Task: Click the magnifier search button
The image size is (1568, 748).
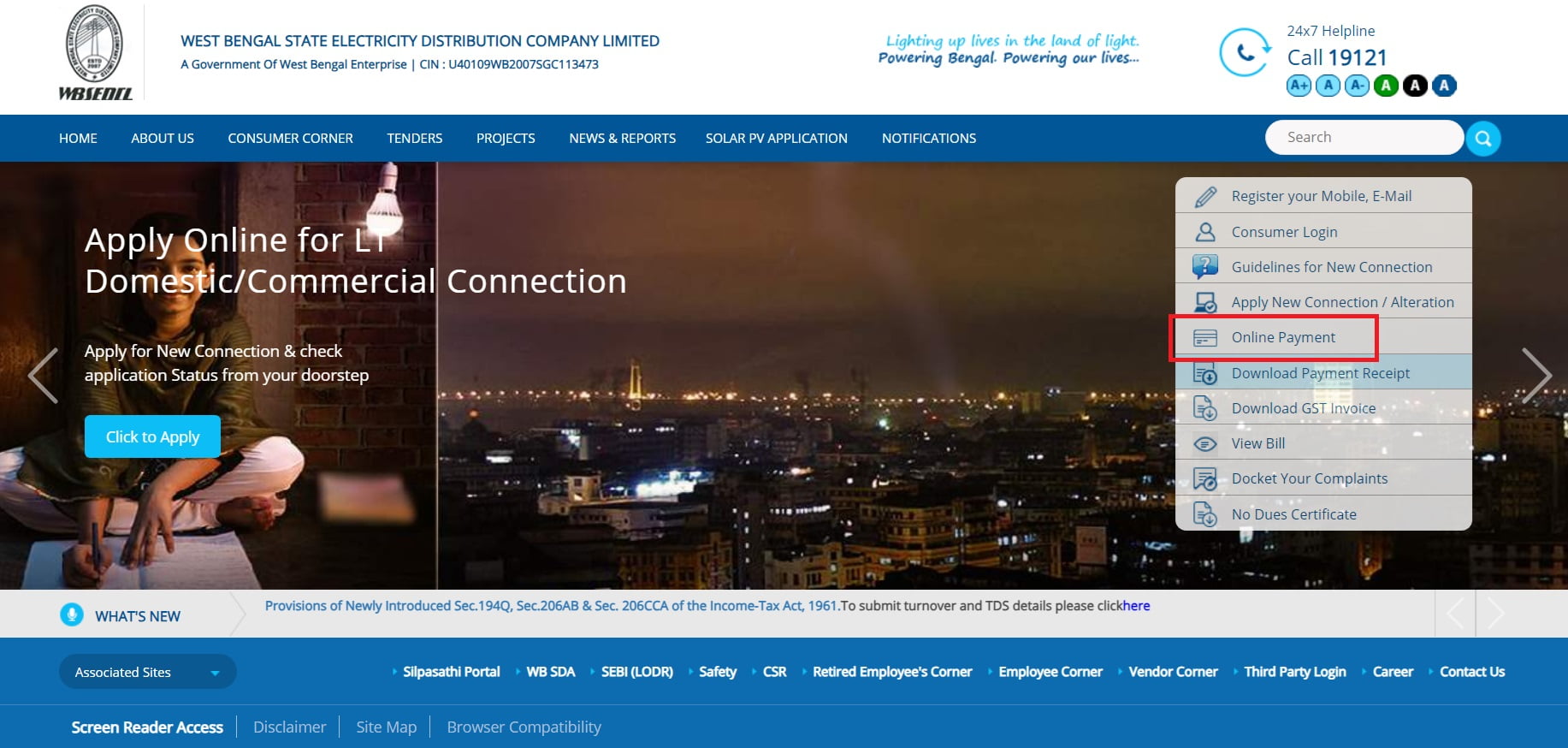Action: (1483, 139)
